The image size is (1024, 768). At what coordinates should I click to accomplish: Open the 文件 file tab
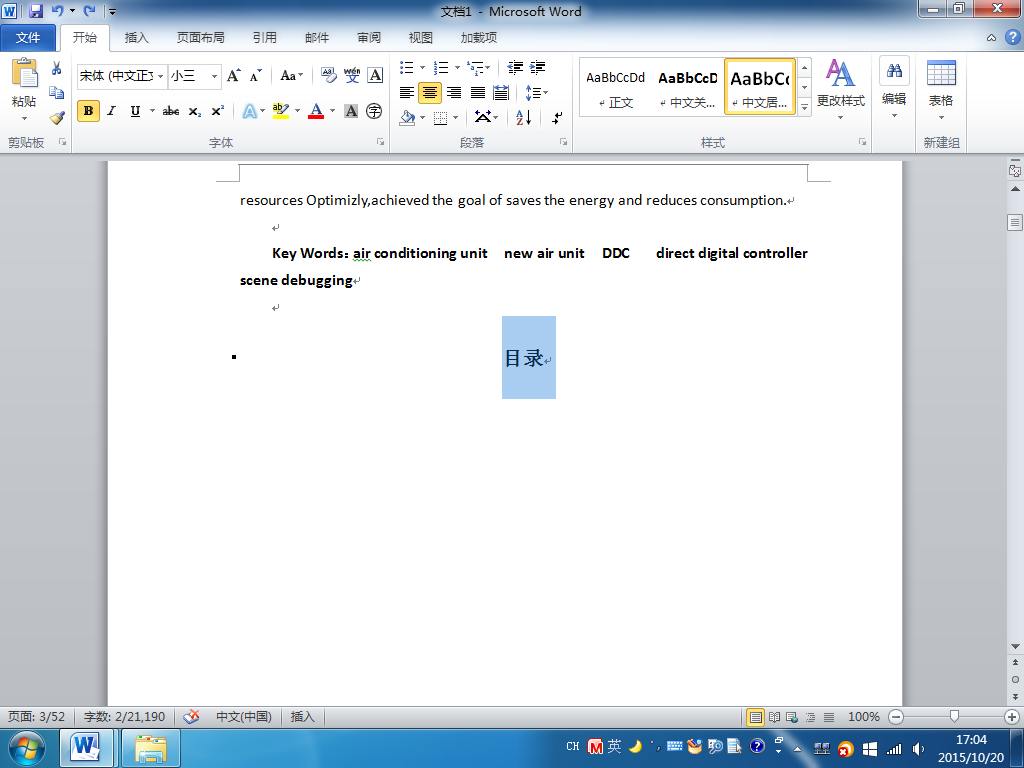click(28, 38)
